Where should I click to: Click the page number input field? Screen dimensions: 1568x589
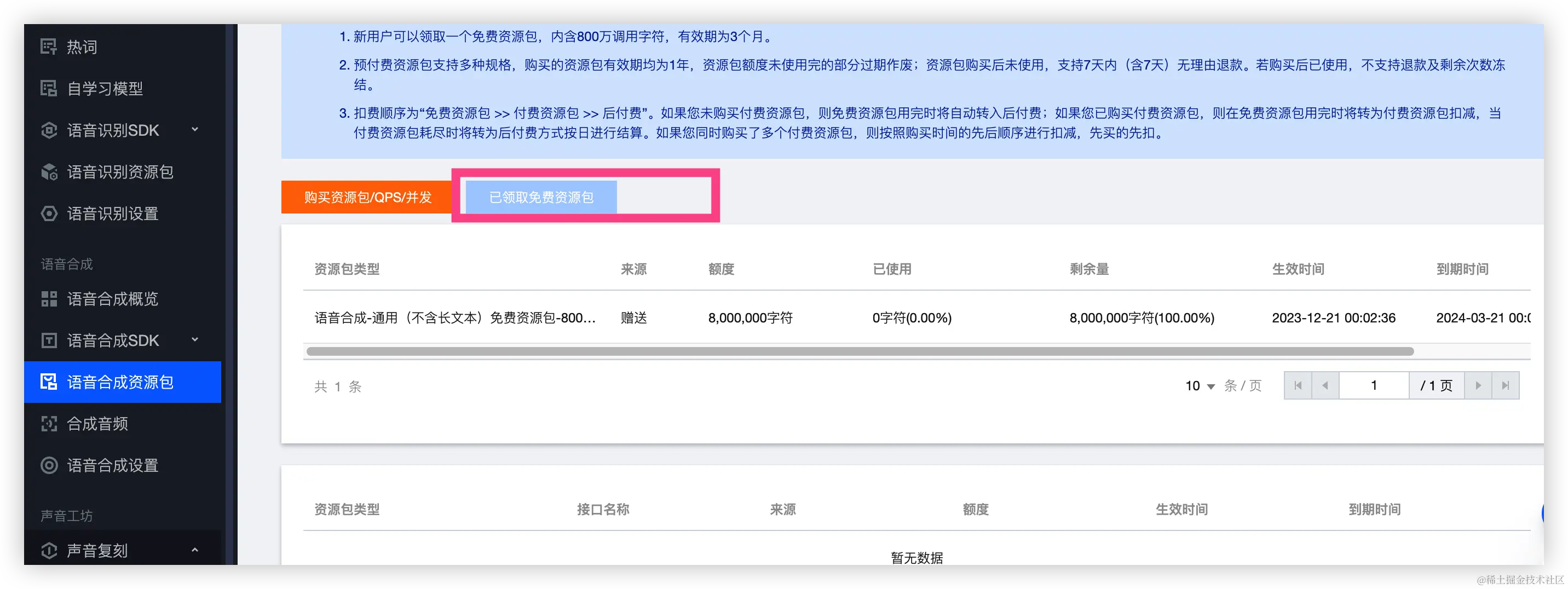click(1374, 385)
